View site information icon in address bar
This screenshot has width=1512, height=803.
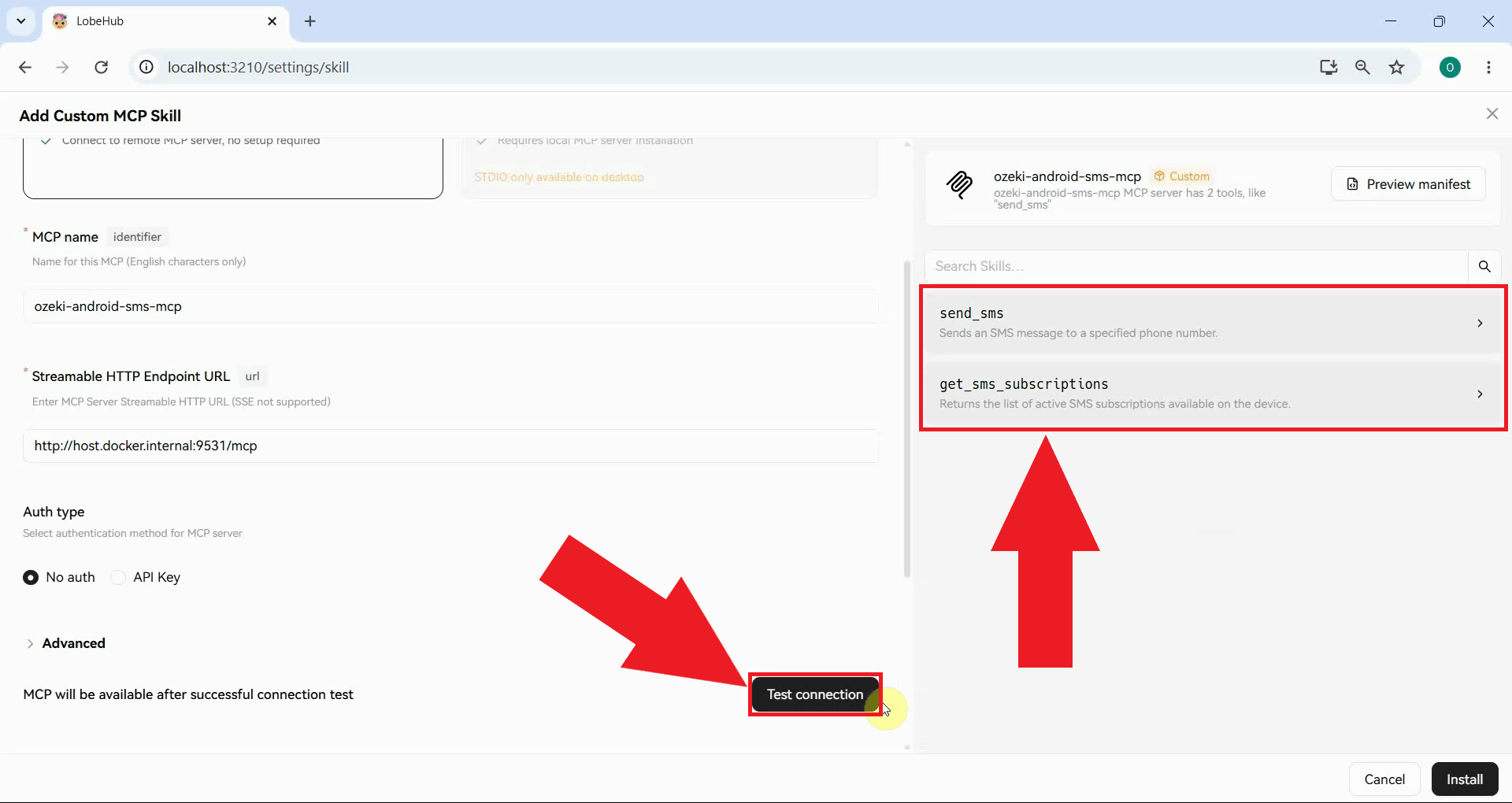(x=146, y=67)
